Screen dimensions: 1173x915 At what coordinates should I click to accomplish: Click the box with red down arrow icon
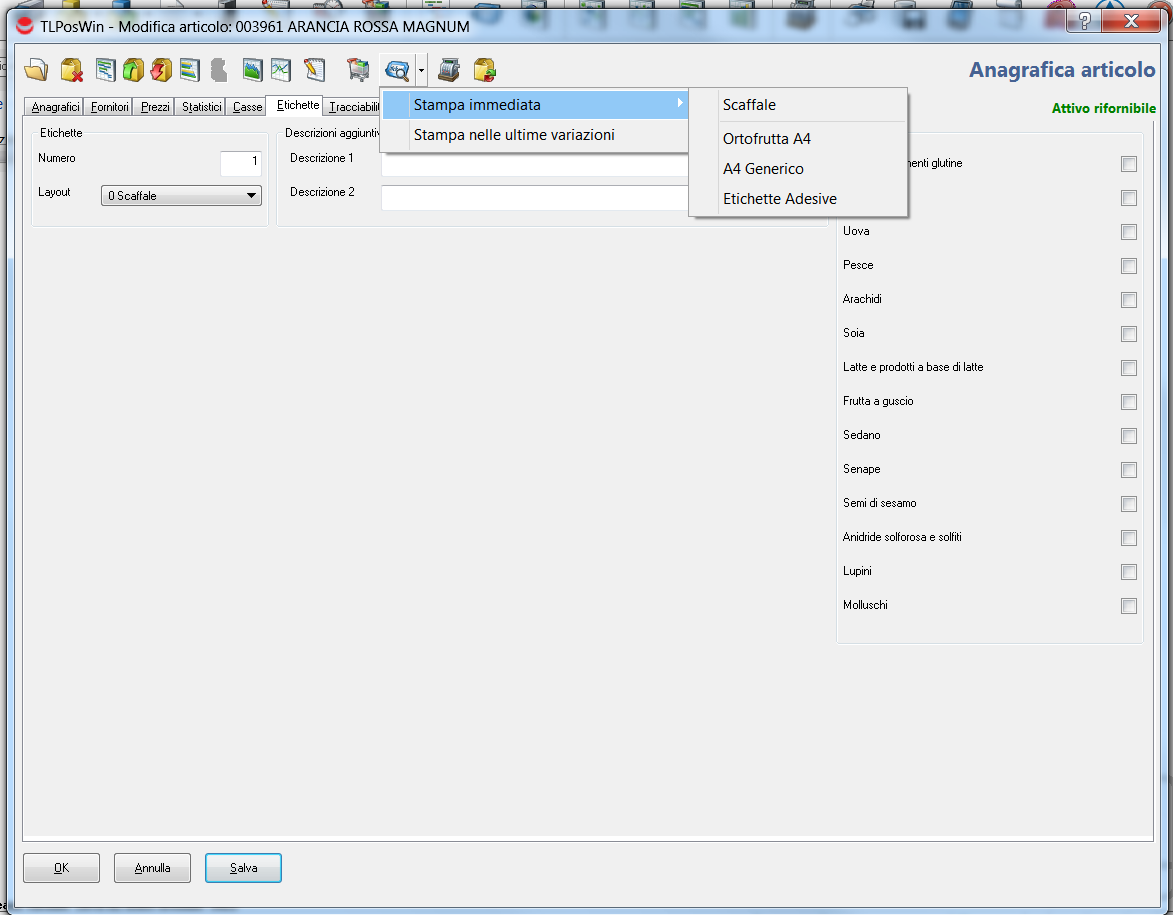click(161, 70)
